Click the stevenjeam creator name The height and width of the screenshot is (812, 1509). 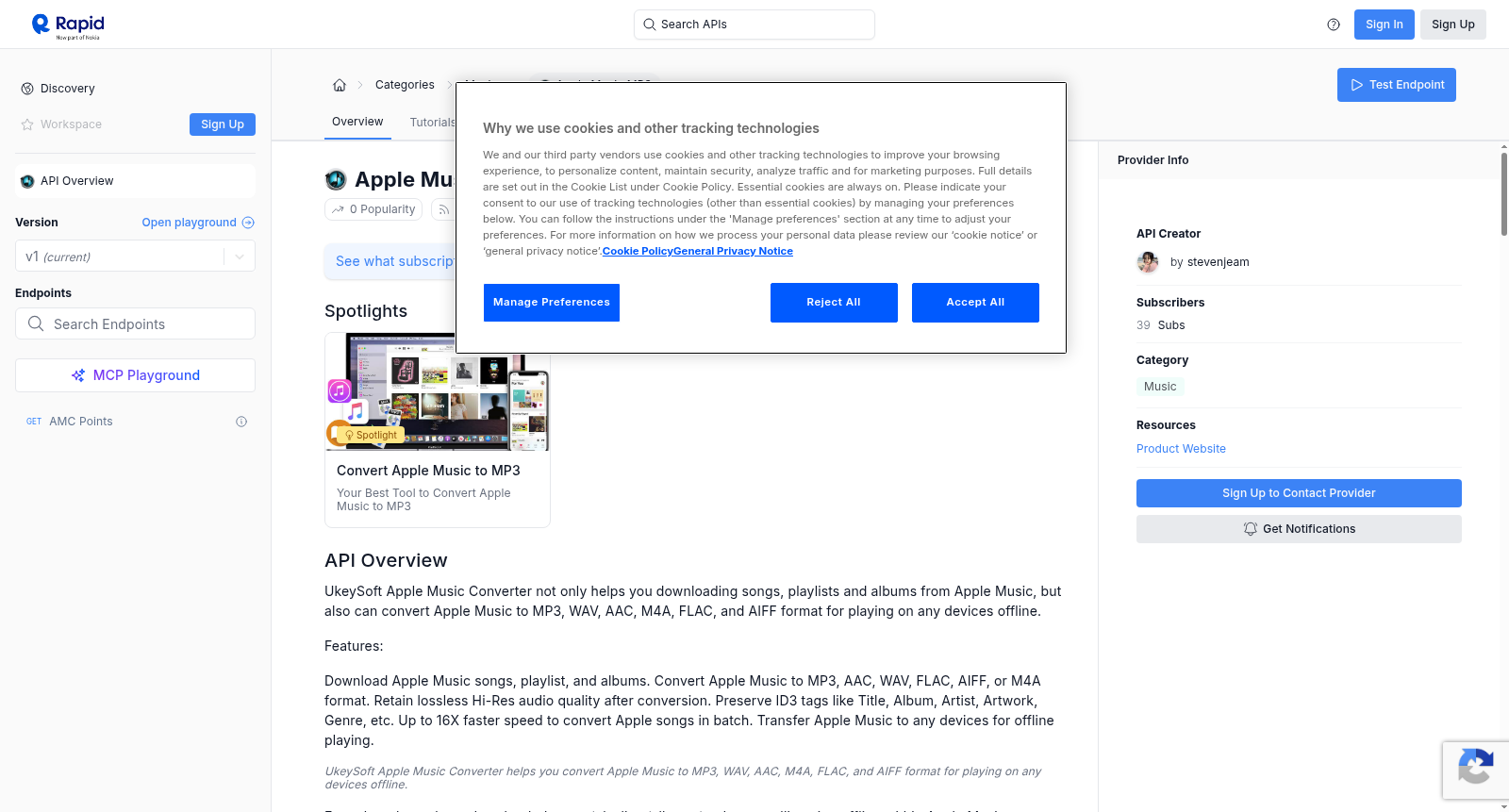coord(1218,262)
